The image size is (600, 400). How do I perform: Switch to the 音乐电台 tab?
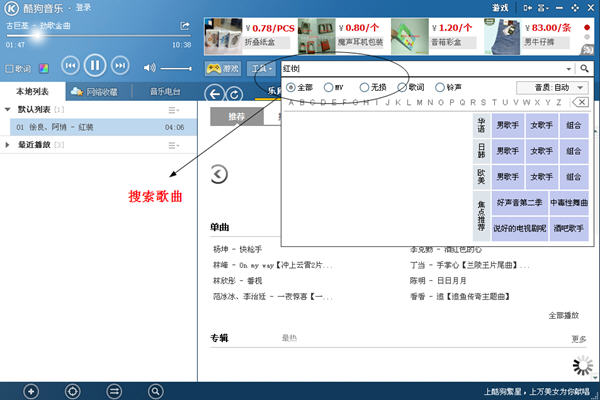click(x=162, y=92)
